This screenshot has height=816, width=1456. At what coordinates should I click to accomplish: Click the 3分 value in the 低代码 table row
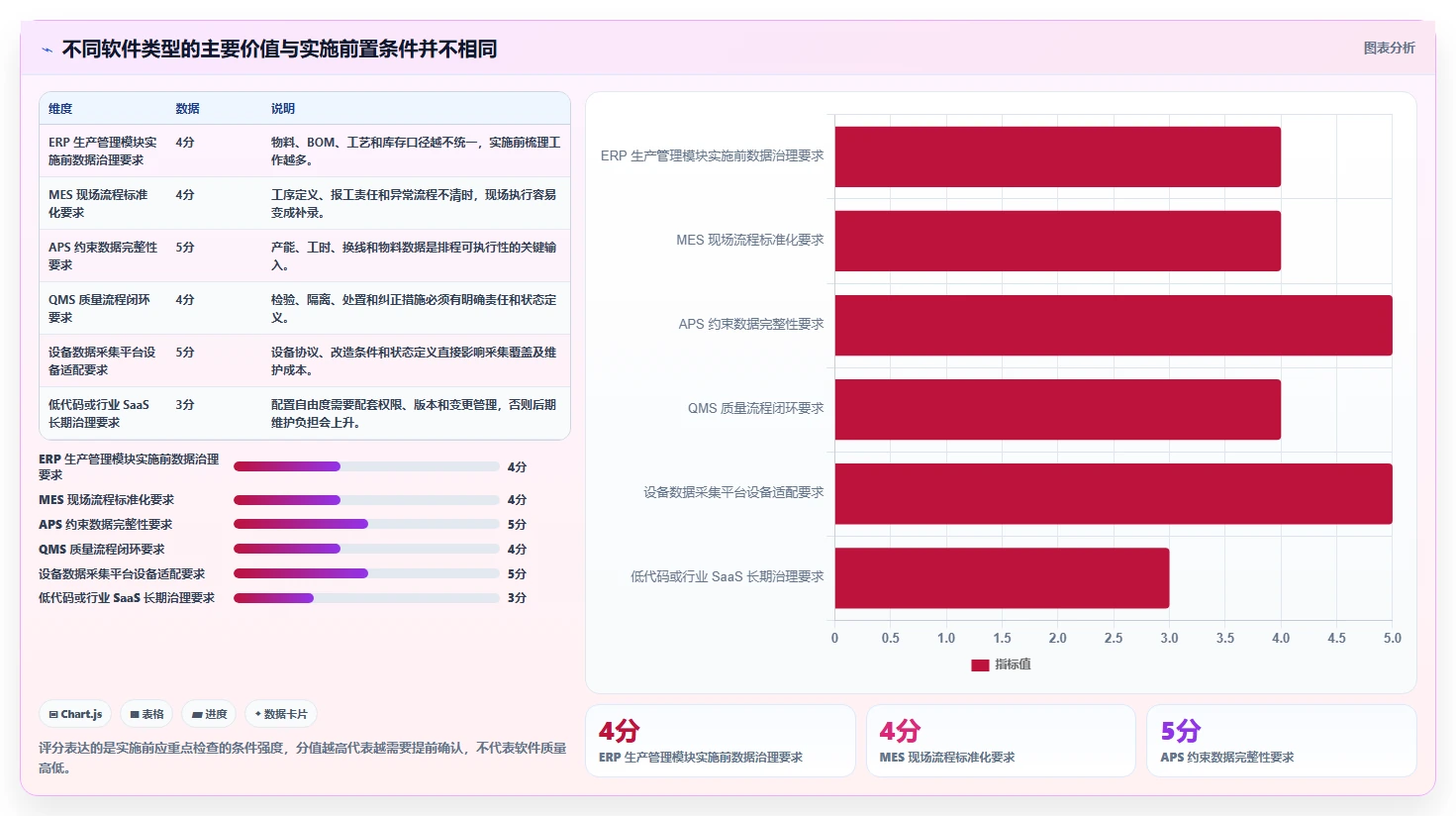pos(185,405)
